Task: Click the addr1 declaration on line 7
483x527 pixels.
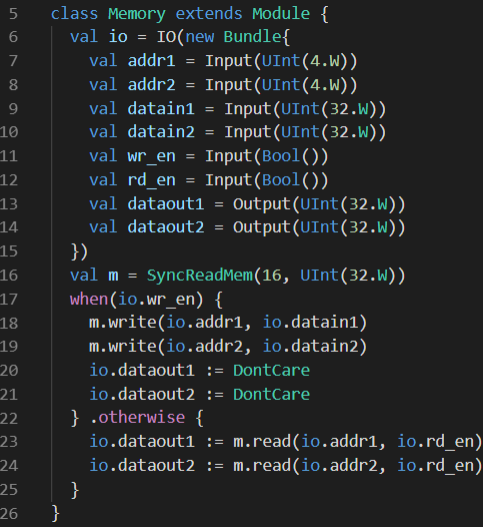Action: tap(151, 61)
